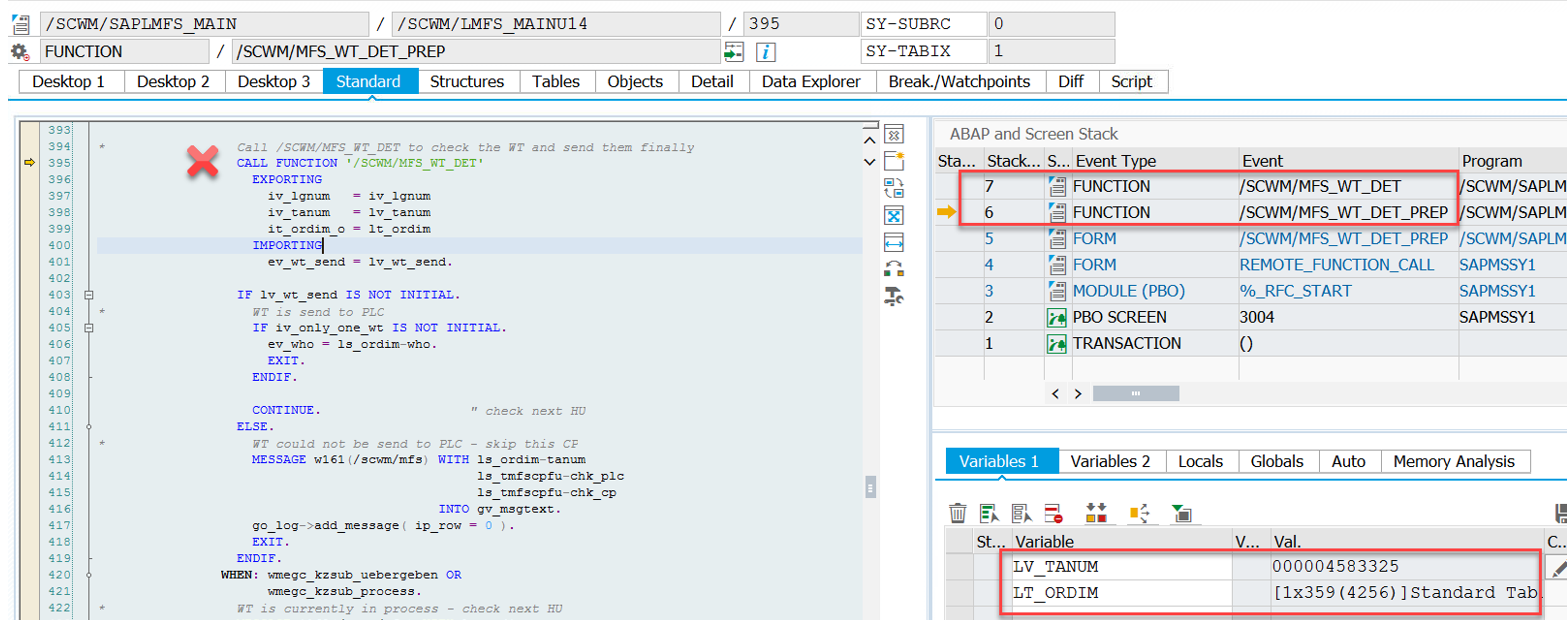Click the third icon in Variables toolbar
This screenshot has height=620, width=1567.
click(x=1022, y=513)
